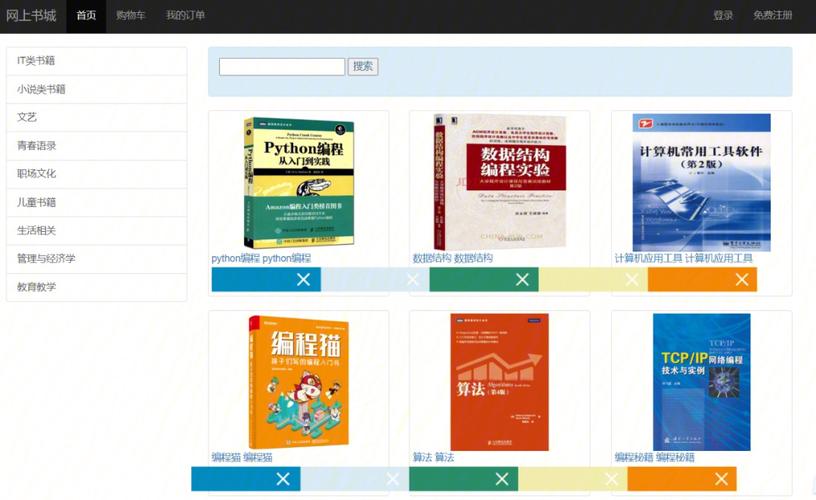The width and height of the screenshot is (816, 500).
Task: Close the orange bar beneath 编程秘籍 title
Action: coord(721,479)
